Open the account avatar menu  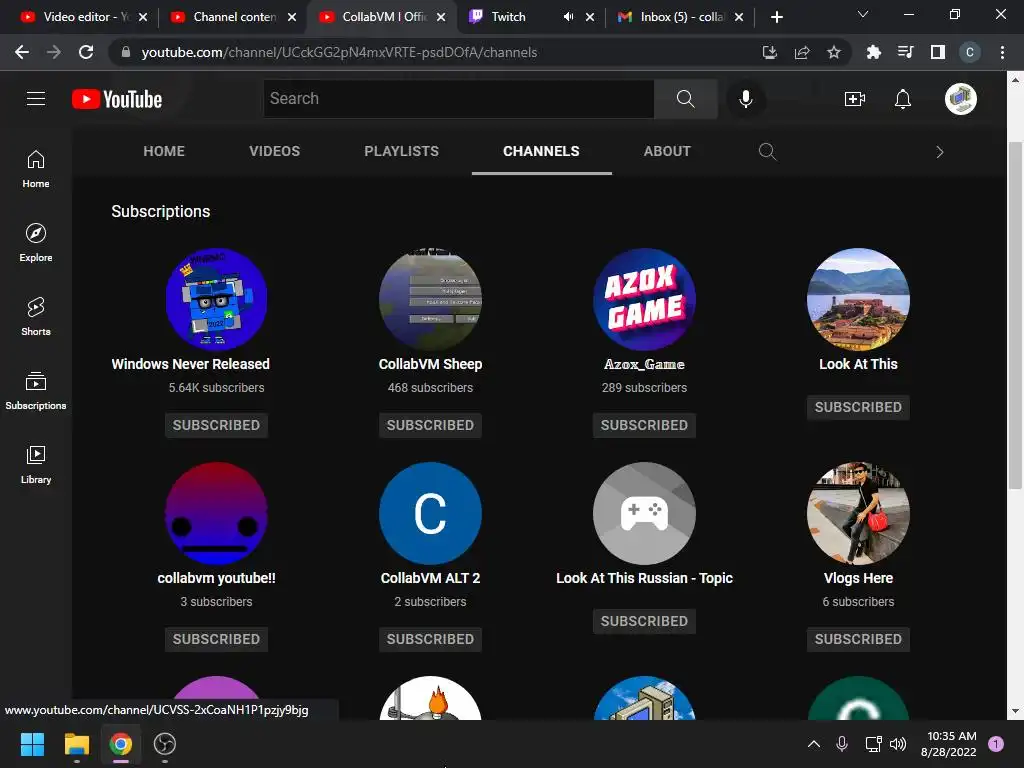click(960, 99)
